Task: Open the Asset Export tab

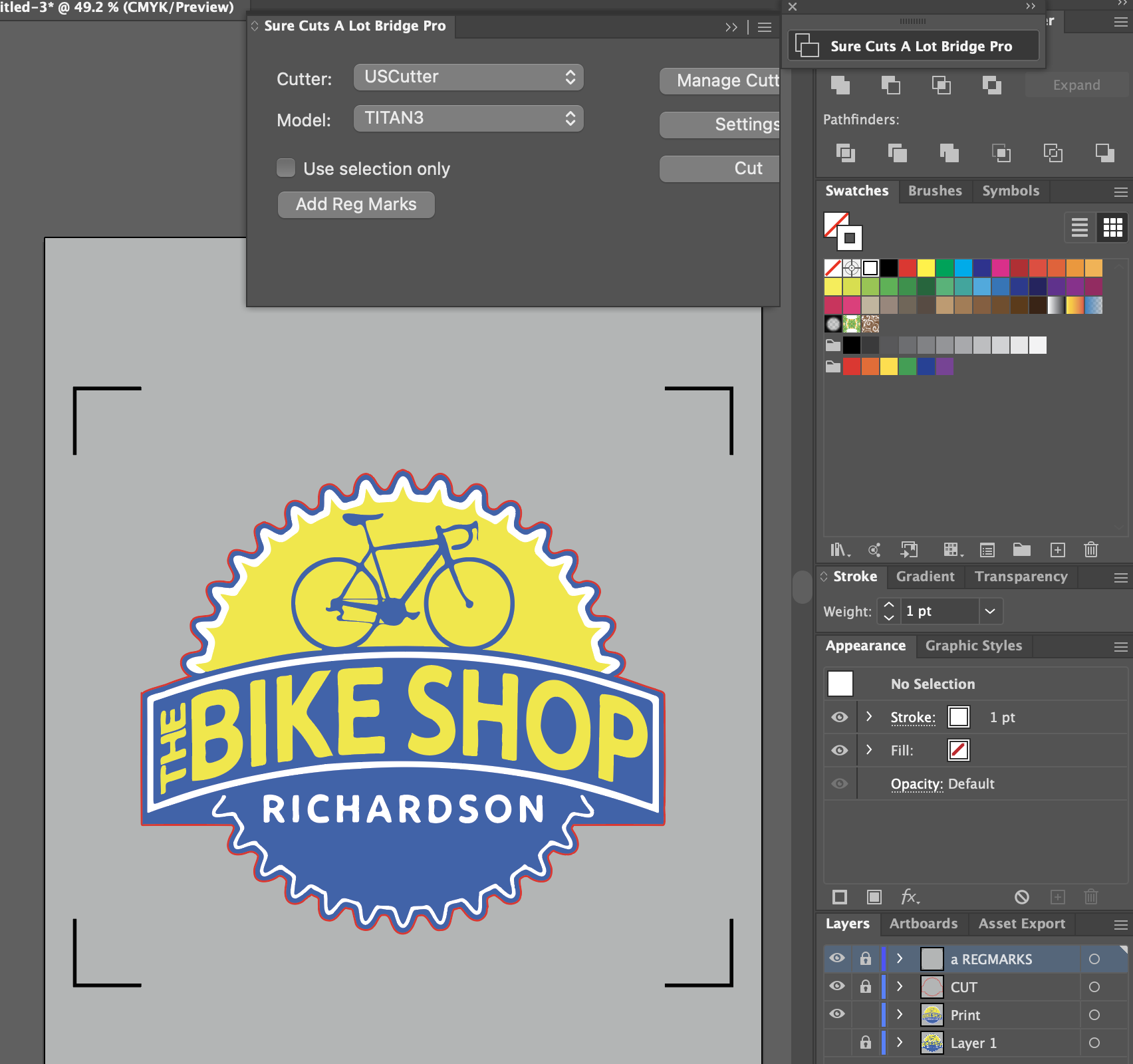Action: click(1021, 924)
